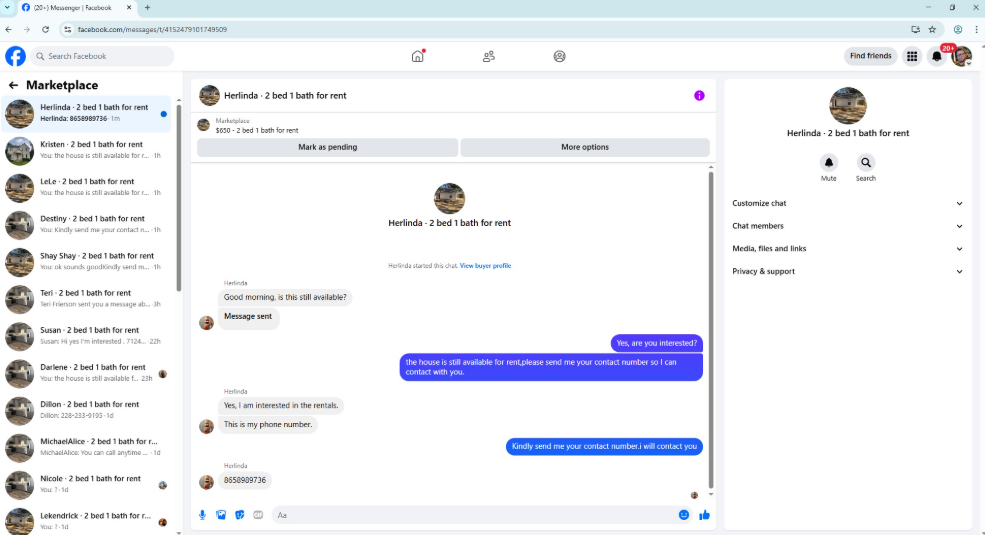Expand Media, files and links section
985x535 pixels.
point(847,249)
